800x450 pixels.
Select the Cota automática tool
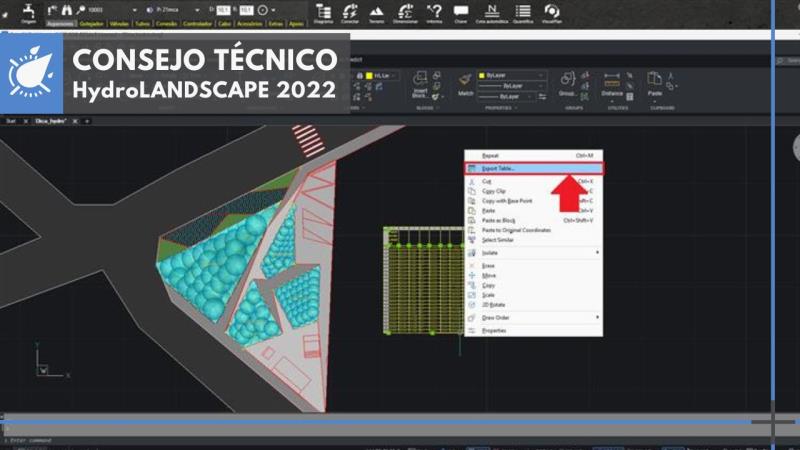tap(492, 13)
